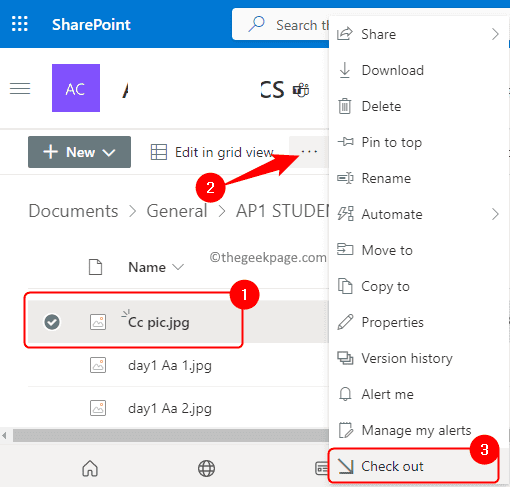Viewport: 510px width, 487px height.
Task: Click the file type column header icon
Action: click(95, 267)
